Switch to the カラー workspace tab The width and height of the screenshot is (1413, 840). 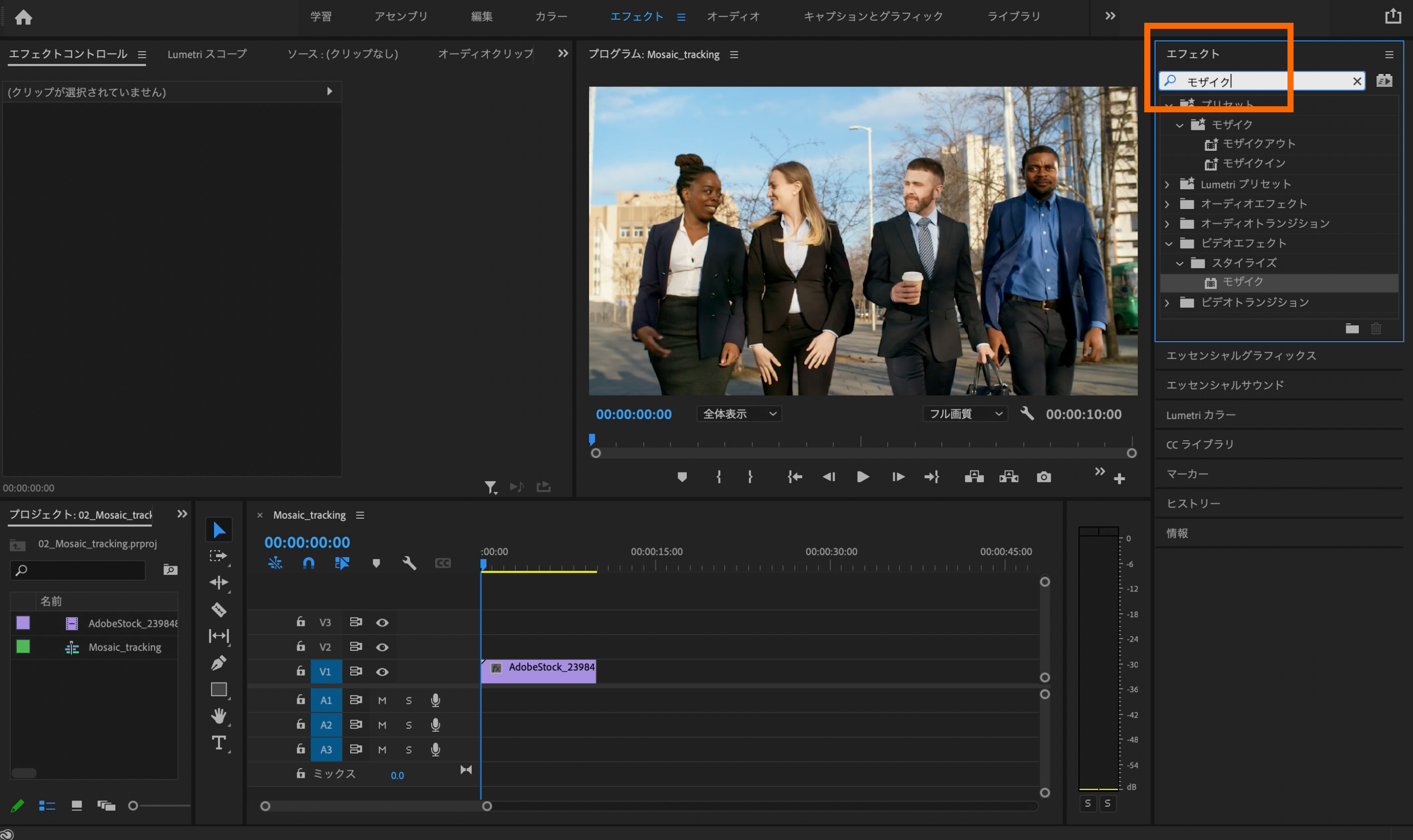click(551, 16)
